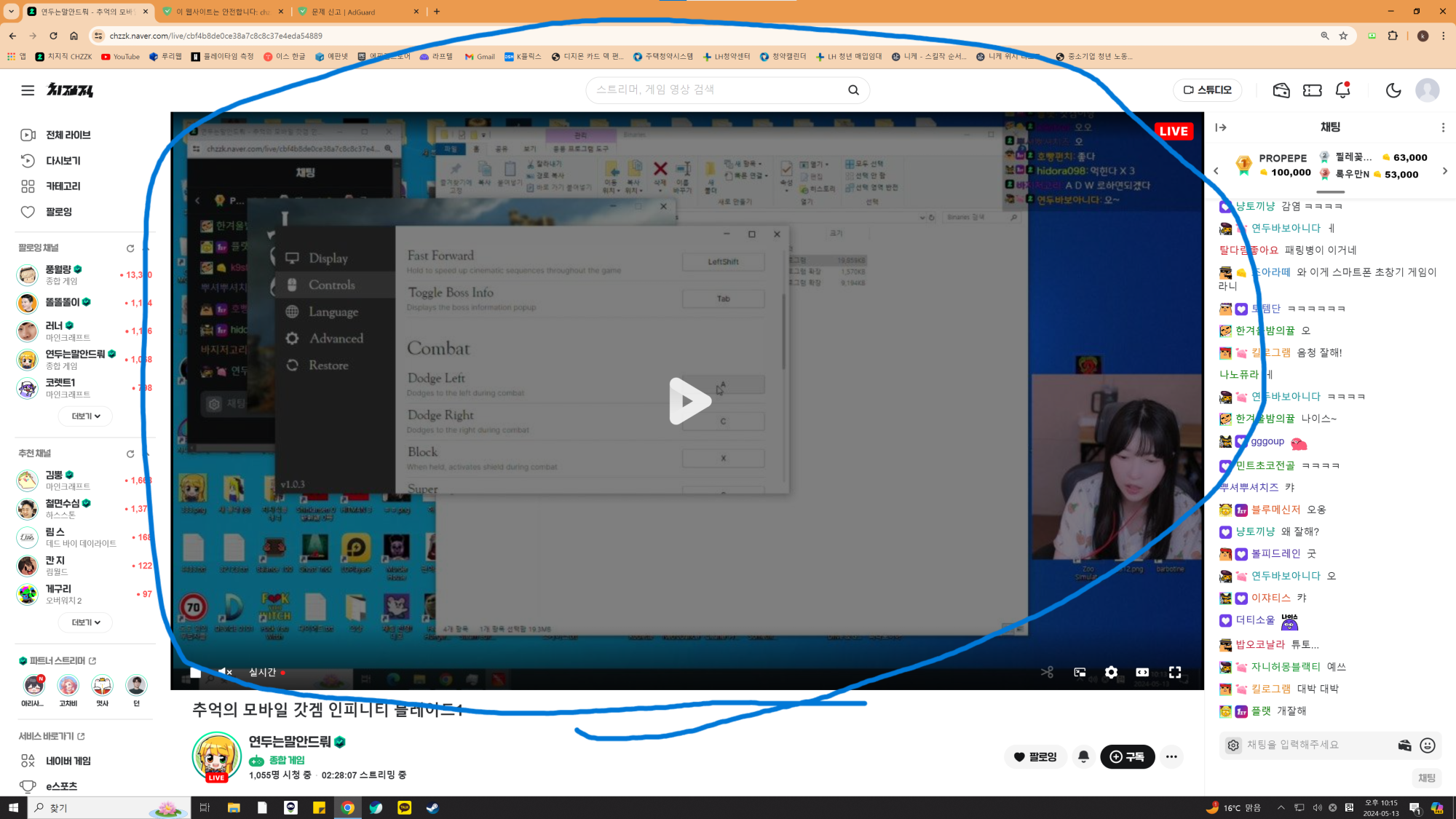Open chat options three-dot menu

click(1443, 127)
